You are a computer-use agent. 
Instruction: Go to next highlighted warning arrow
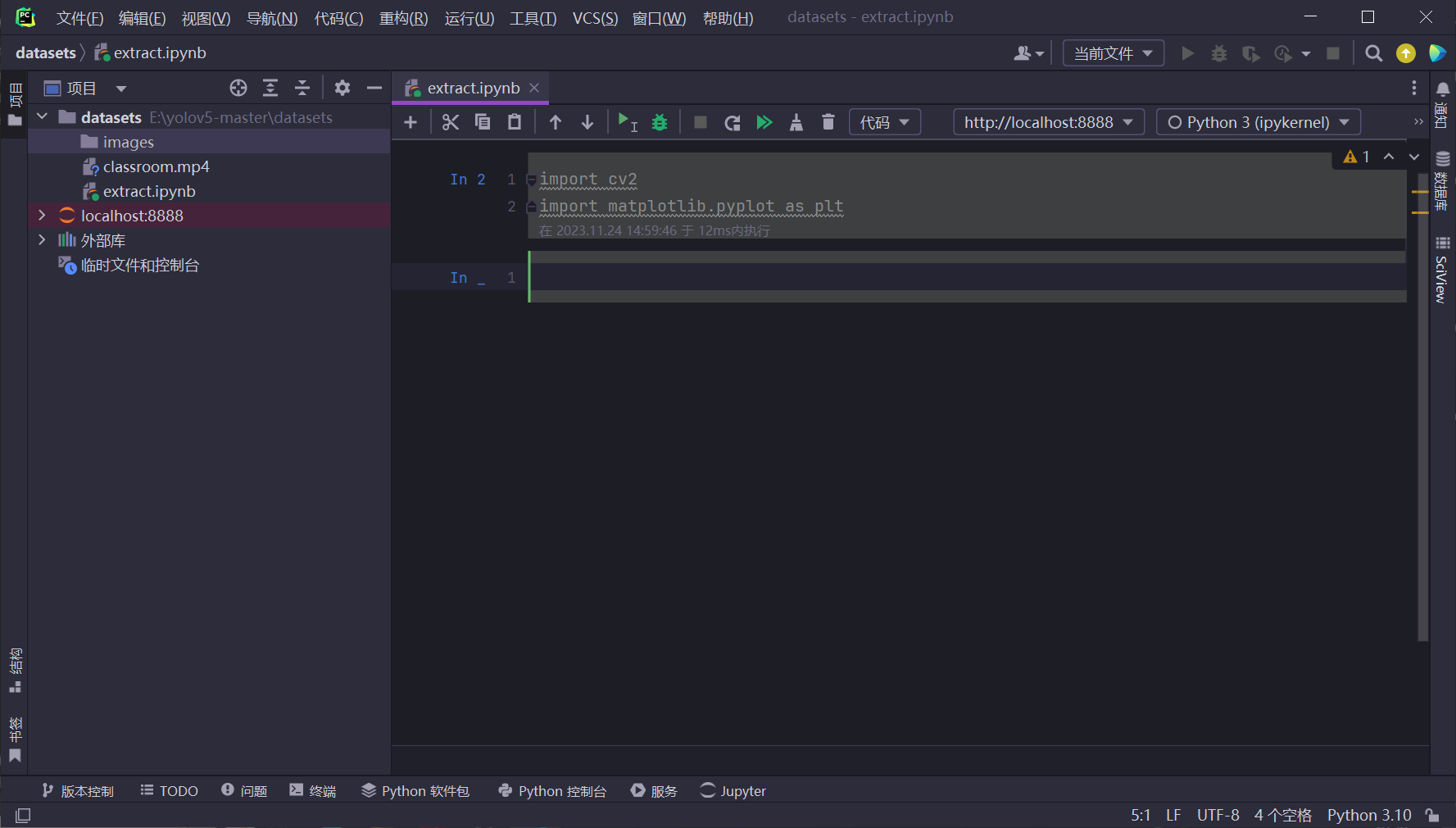1414,157
